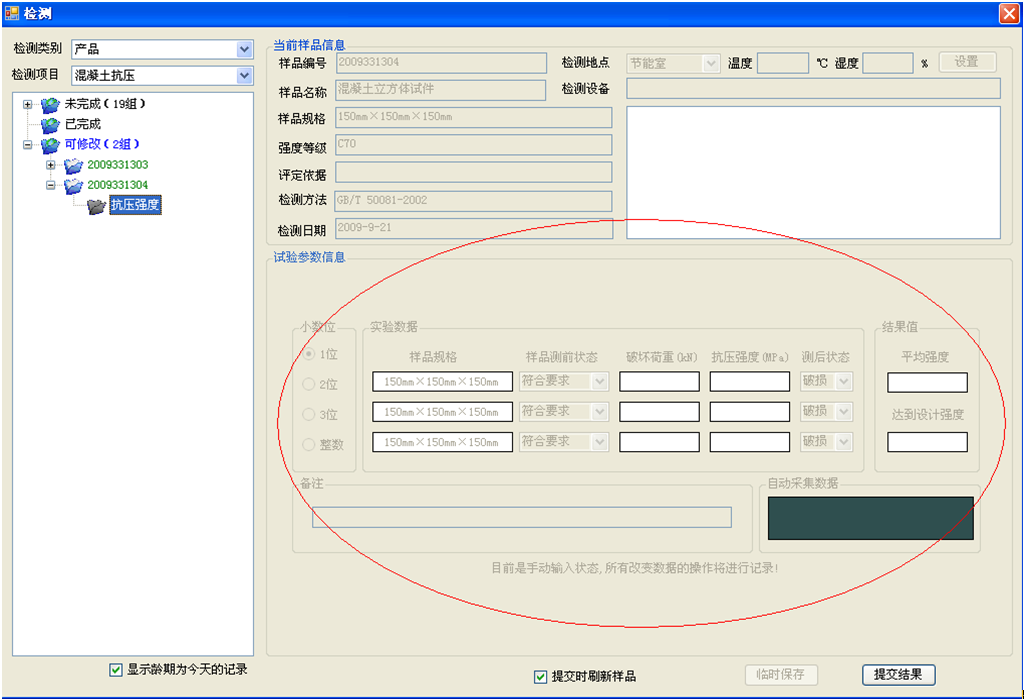Click the 提交结果 button
The width and height of the screenshot is (1024, 700).
point(898,675)
